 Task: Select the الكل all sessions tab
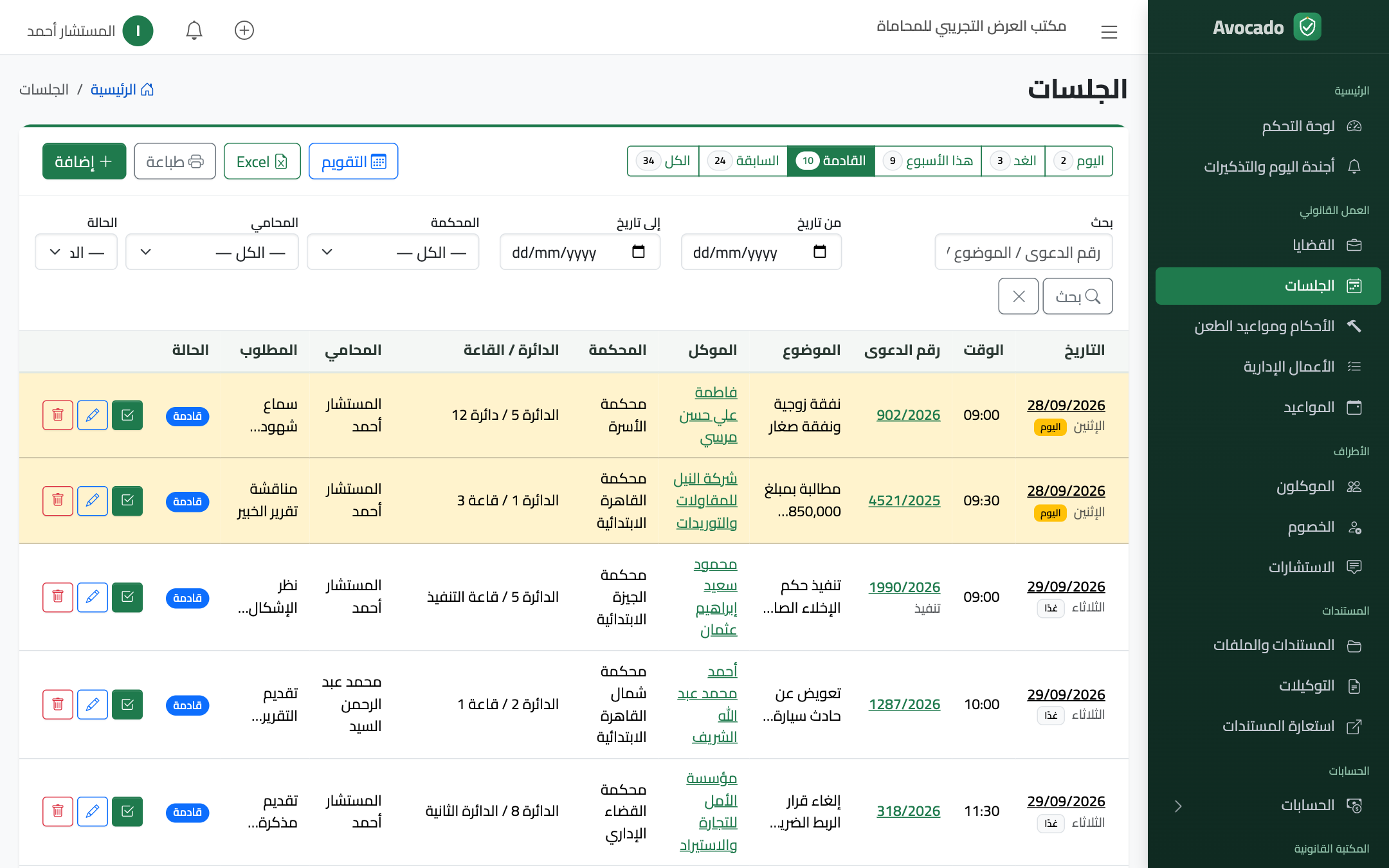(663, 161)
